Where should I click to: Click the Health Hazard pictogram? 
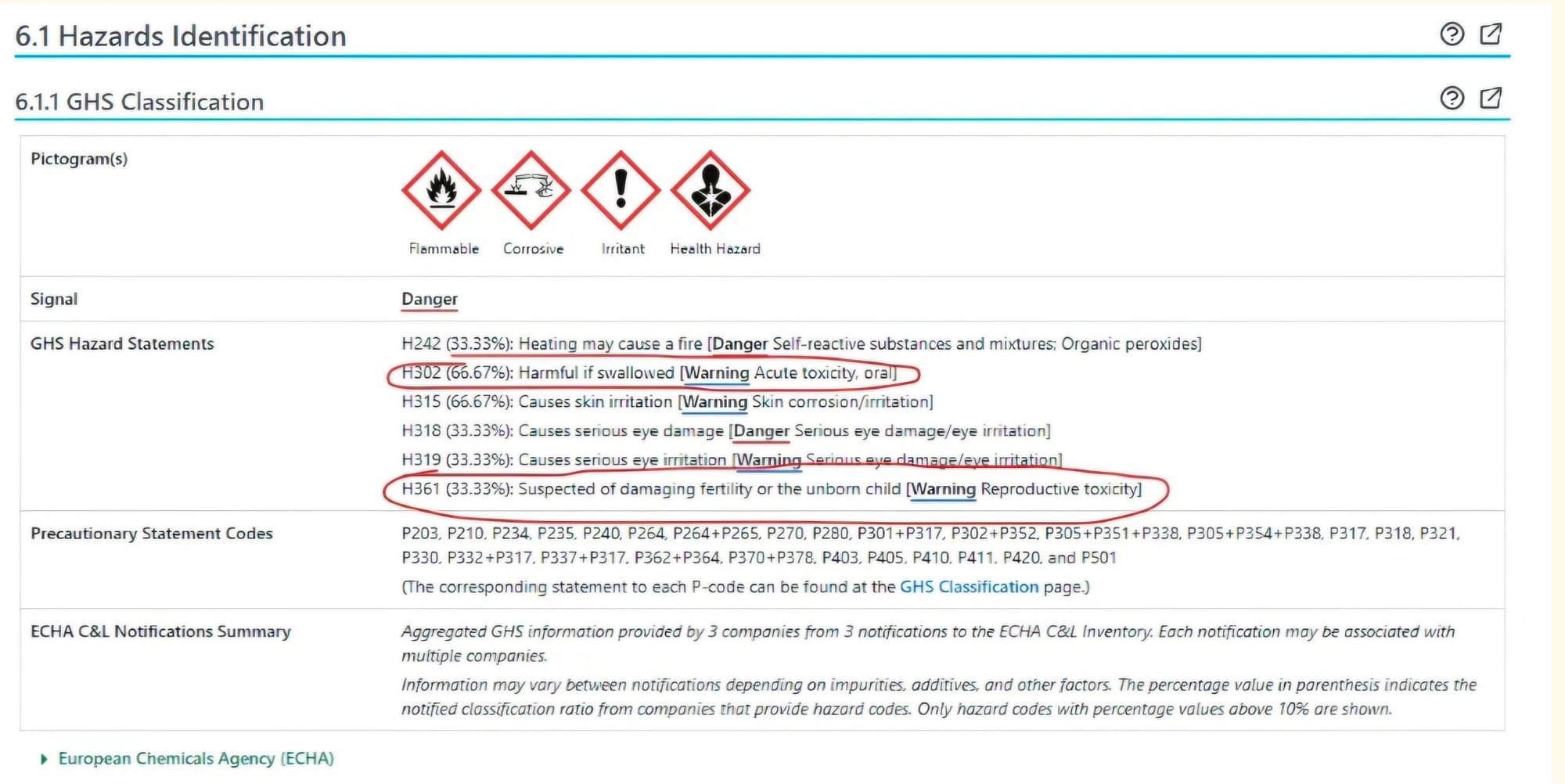tap(711, 190)
